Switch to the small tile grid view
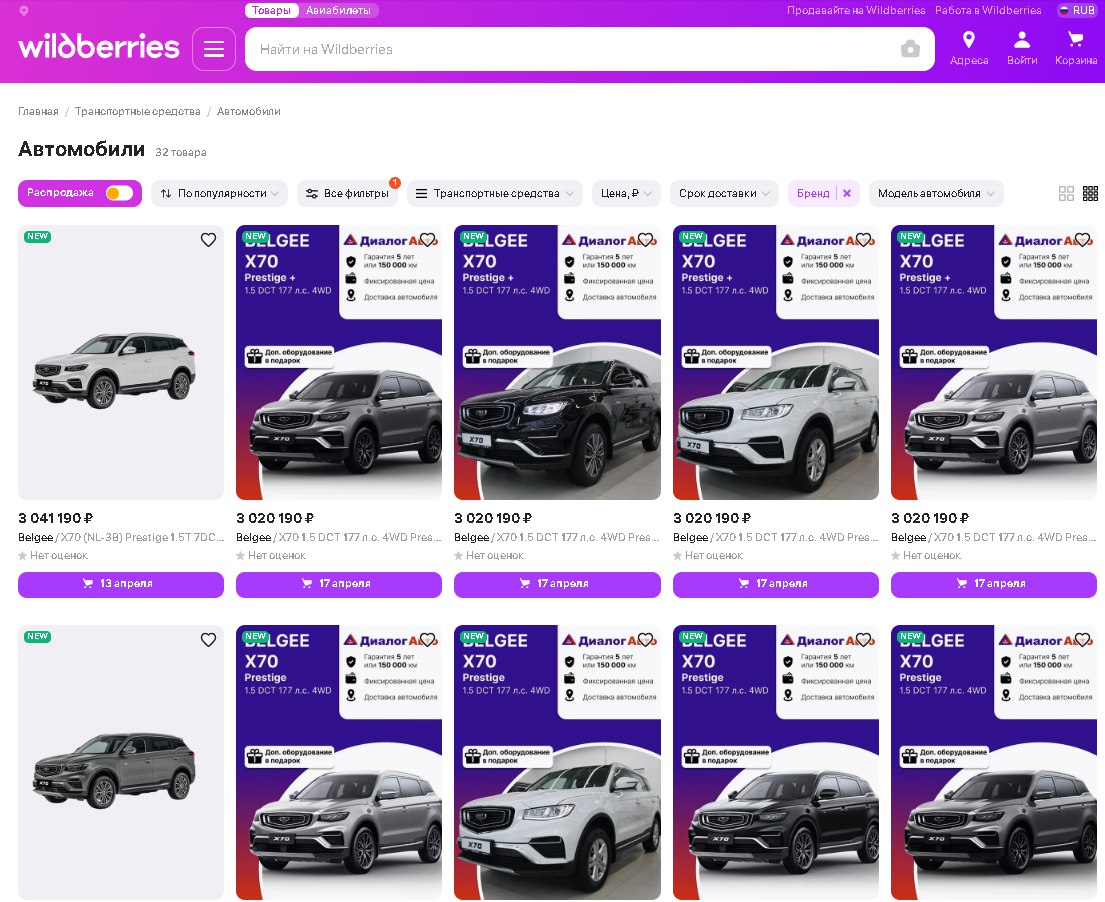 pos(1090,194)
